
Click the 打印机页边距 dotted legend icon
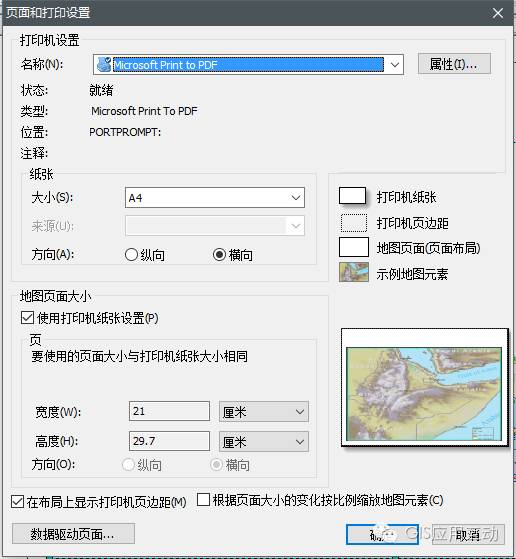pos(354,223)
